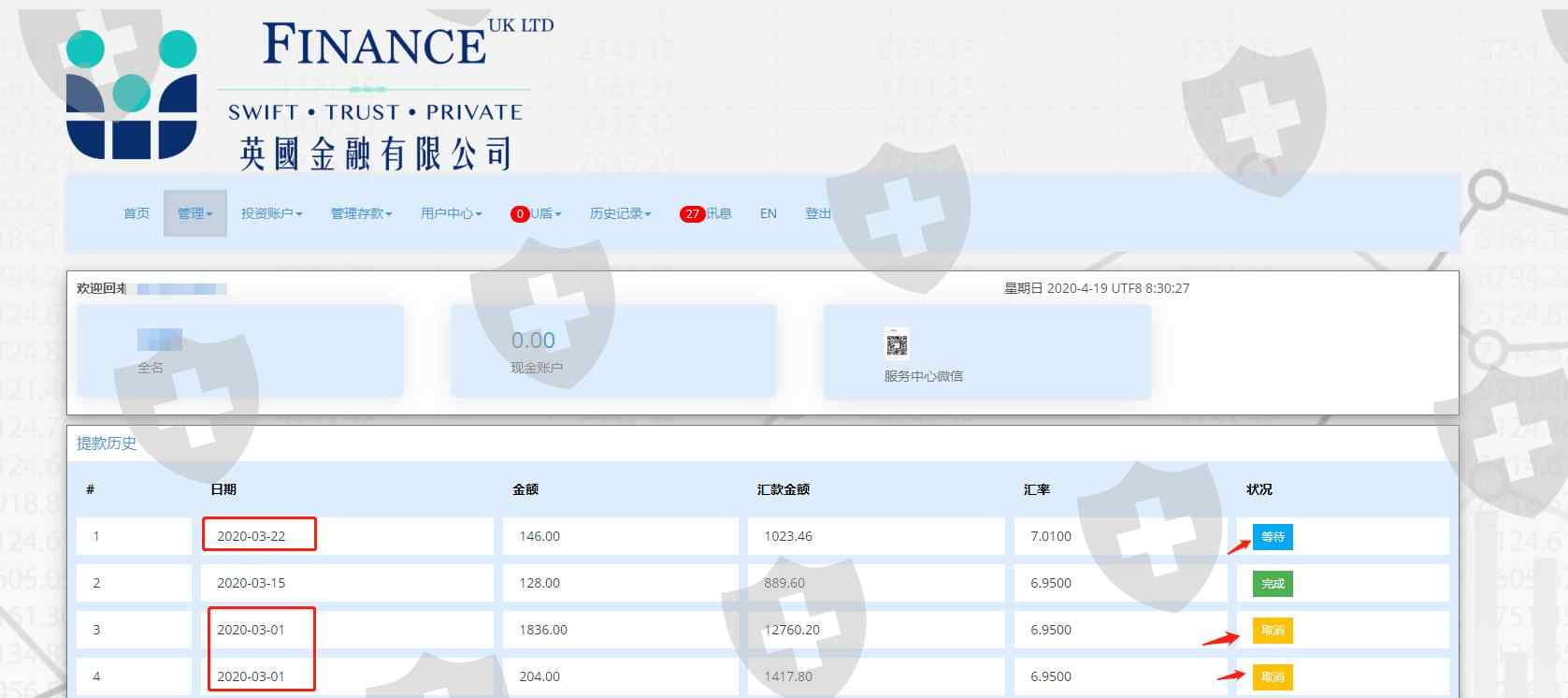Click the remittance amount 12760.20
This screenshot has height=698, width=1568.
792,630
